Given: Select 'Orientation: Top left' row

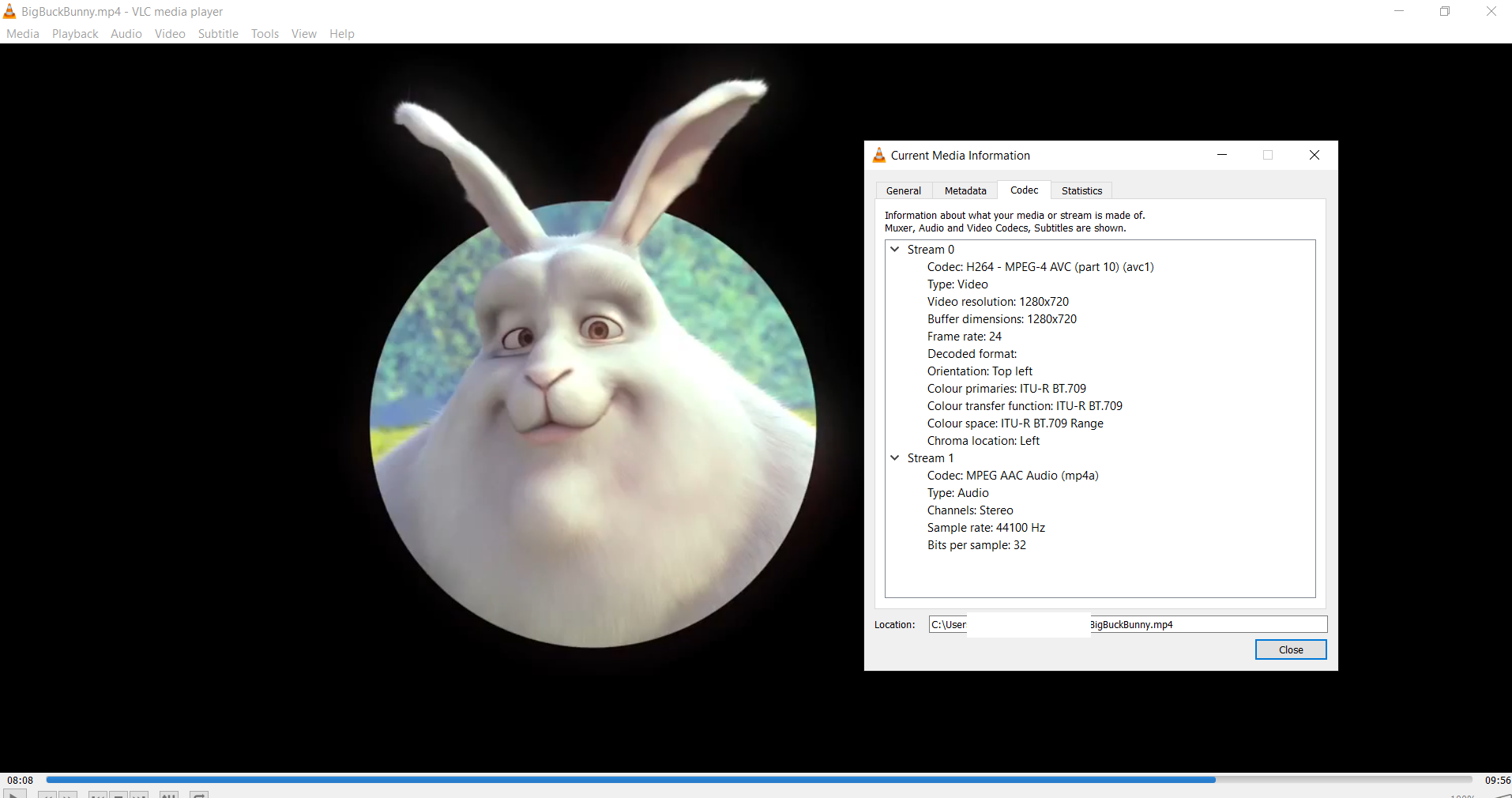Looking at the screenshot, I should 980,371.
